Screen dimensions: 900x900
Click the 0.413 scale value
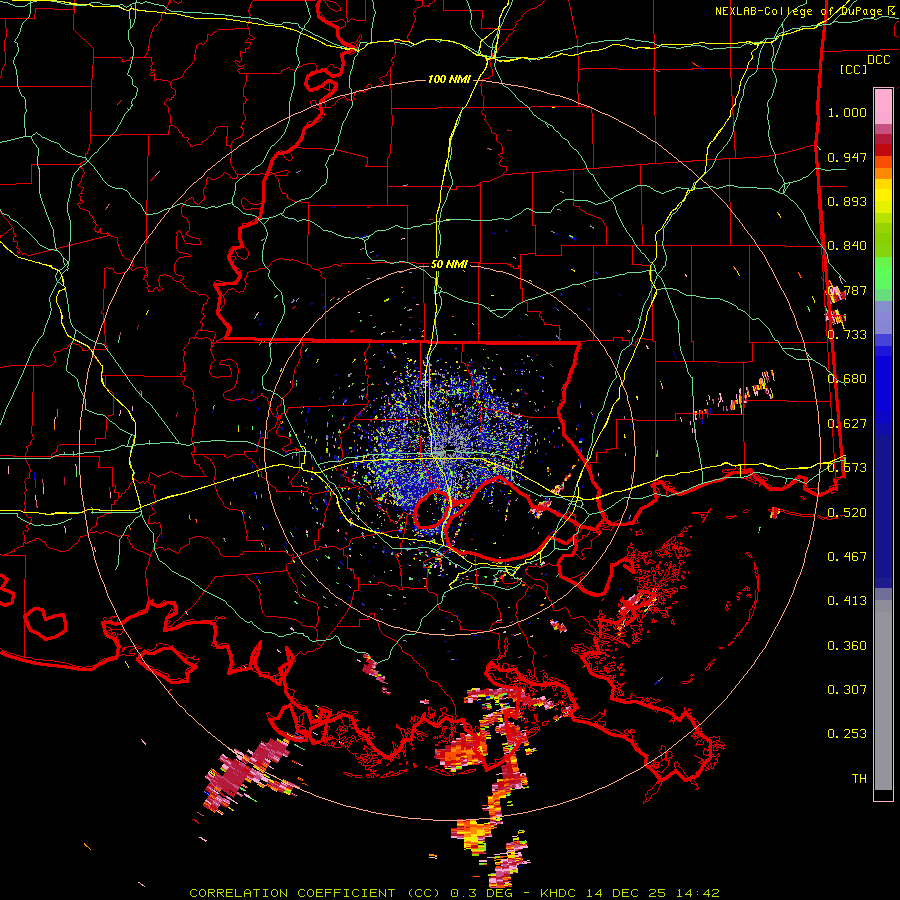[x=847, y=601]
